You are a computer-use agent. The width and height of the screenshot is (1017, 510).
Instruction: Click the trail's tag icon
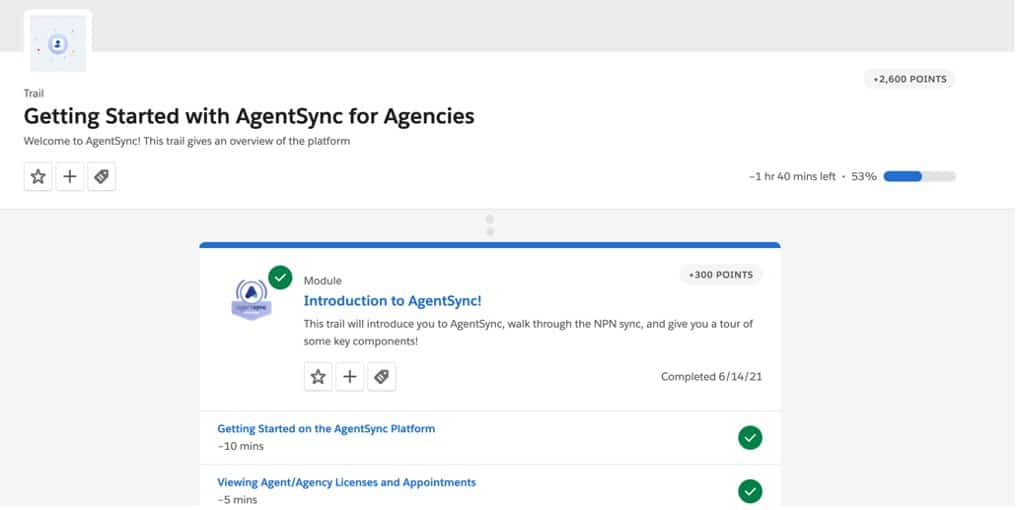(102, 176)
